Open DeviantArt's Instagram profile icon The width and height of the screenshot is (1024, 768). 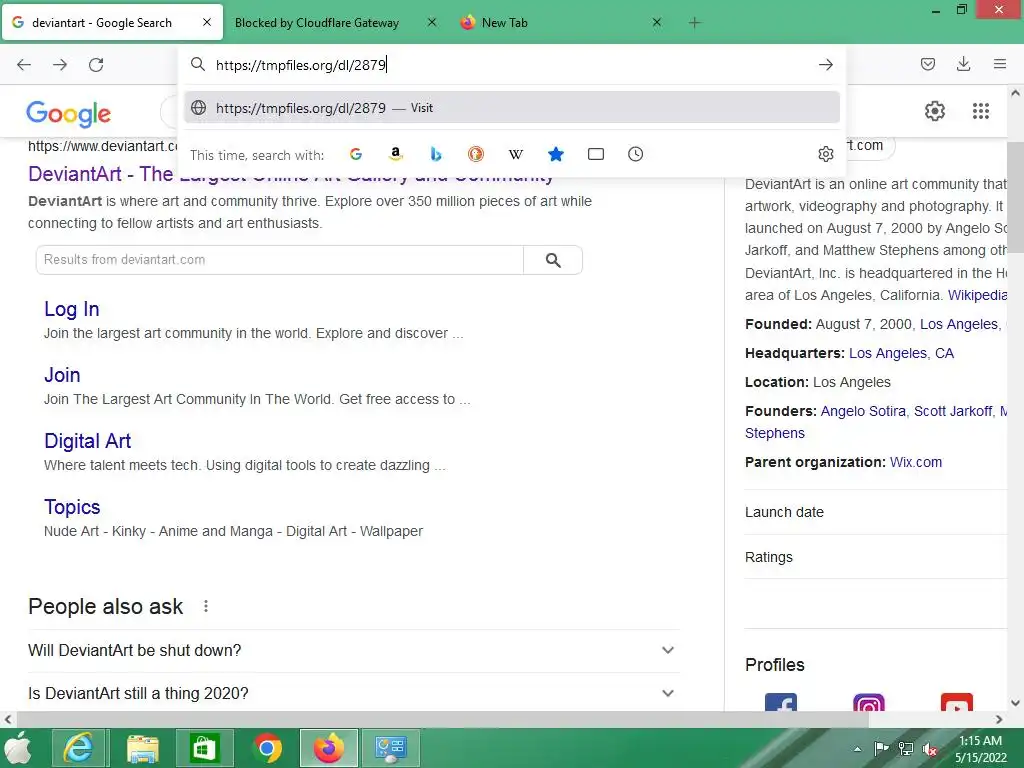point(869,703)
